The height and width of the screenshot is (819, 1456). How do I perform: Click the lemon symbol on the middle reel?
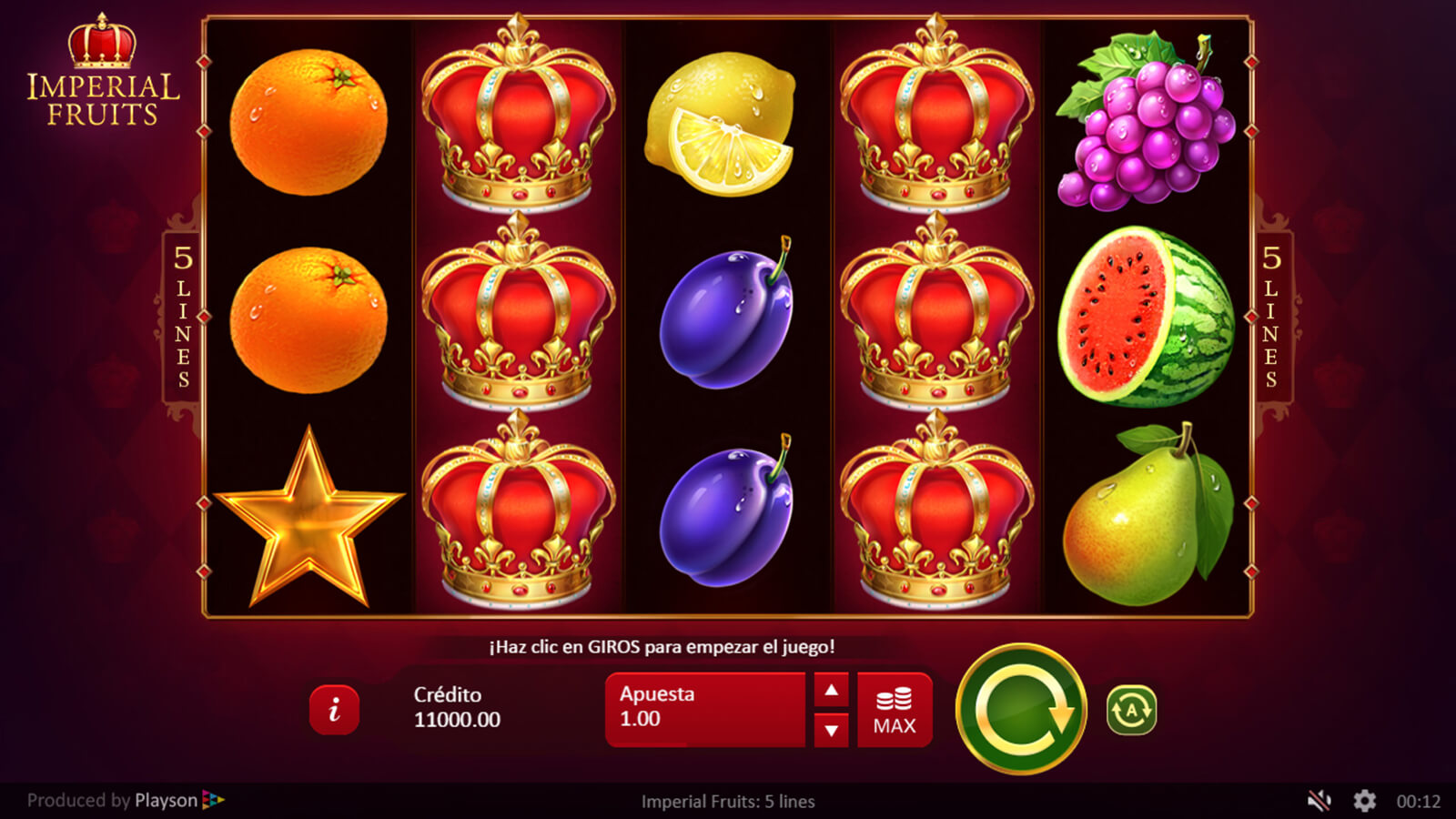720,124
